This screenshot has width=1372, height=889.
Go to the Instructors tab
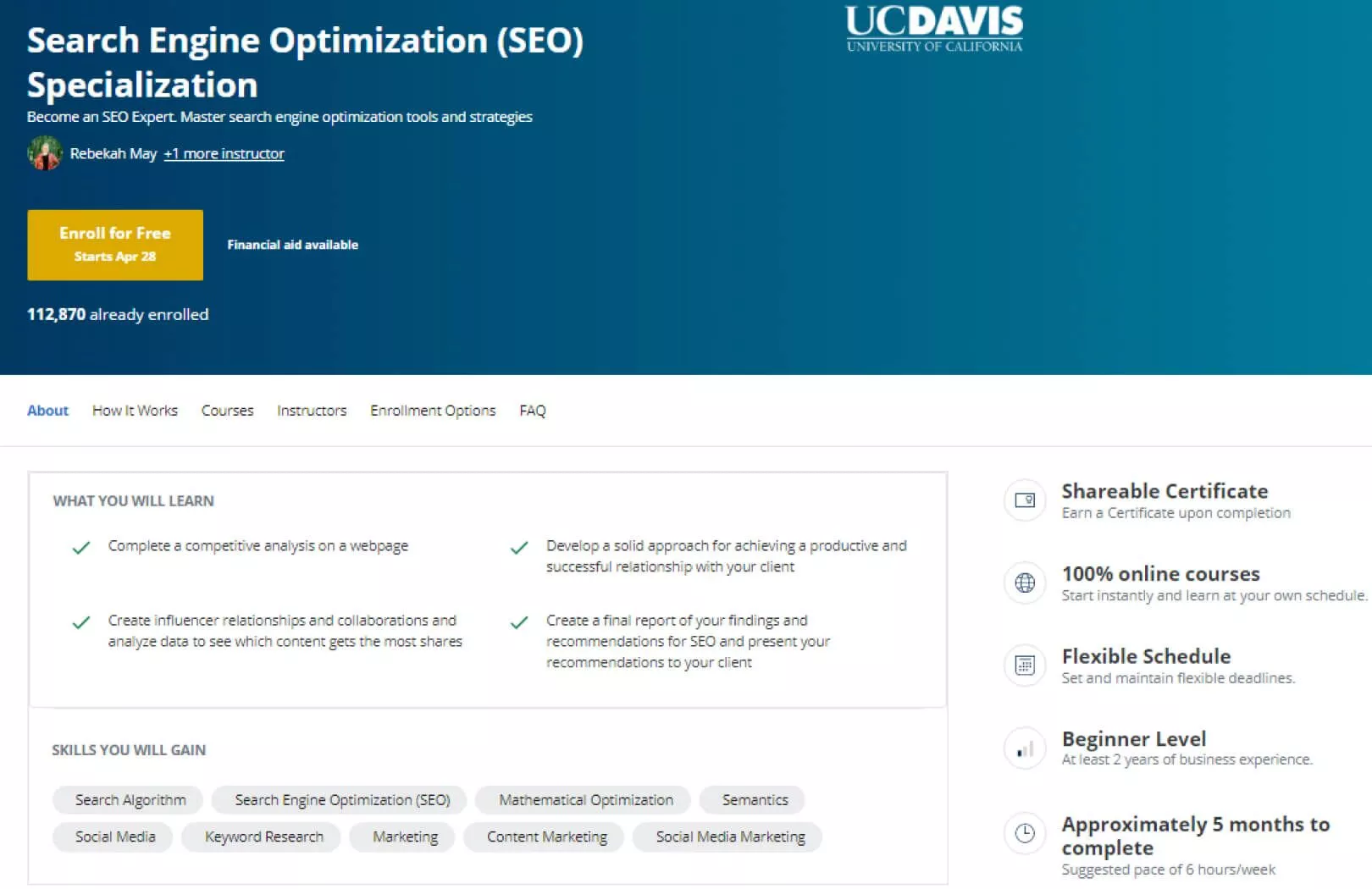[x=312, y=411]
